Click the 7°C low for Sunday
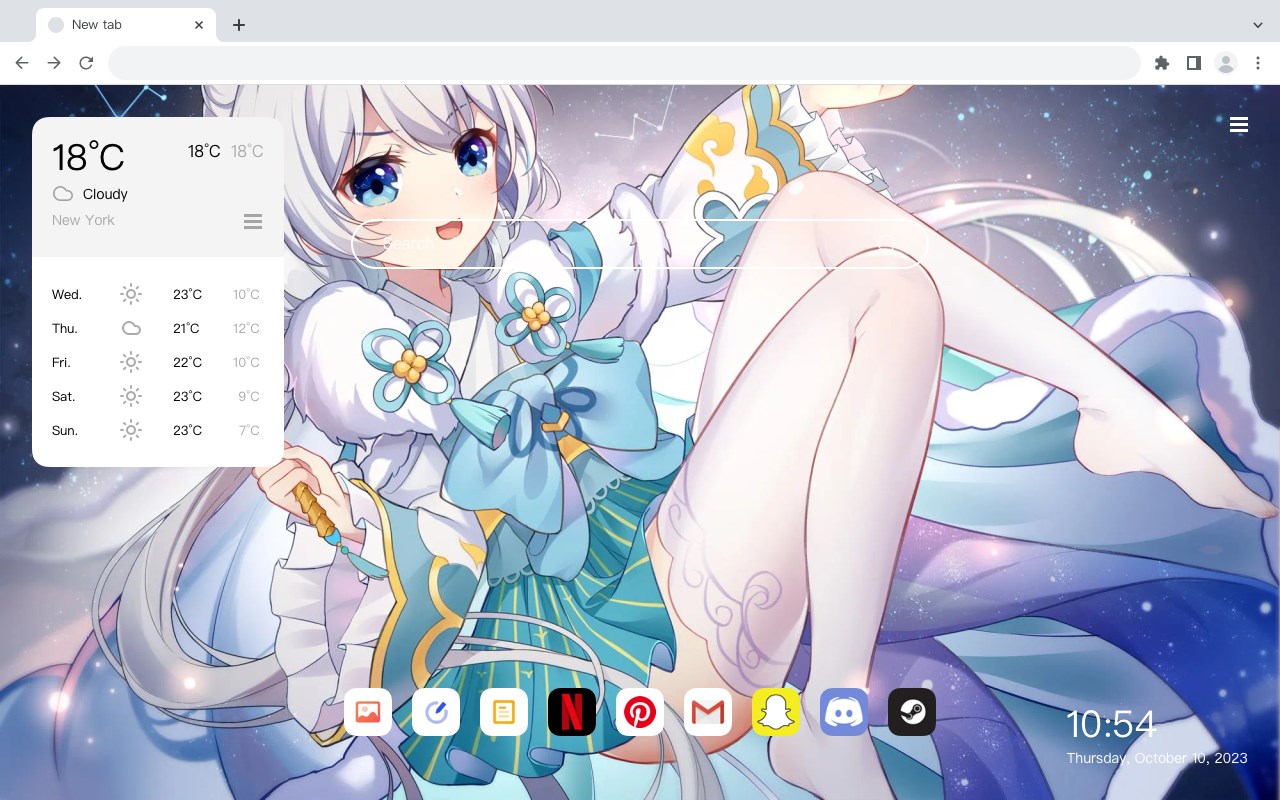Viewport: 1280px width, 800px height. click(x=249, y=431)
